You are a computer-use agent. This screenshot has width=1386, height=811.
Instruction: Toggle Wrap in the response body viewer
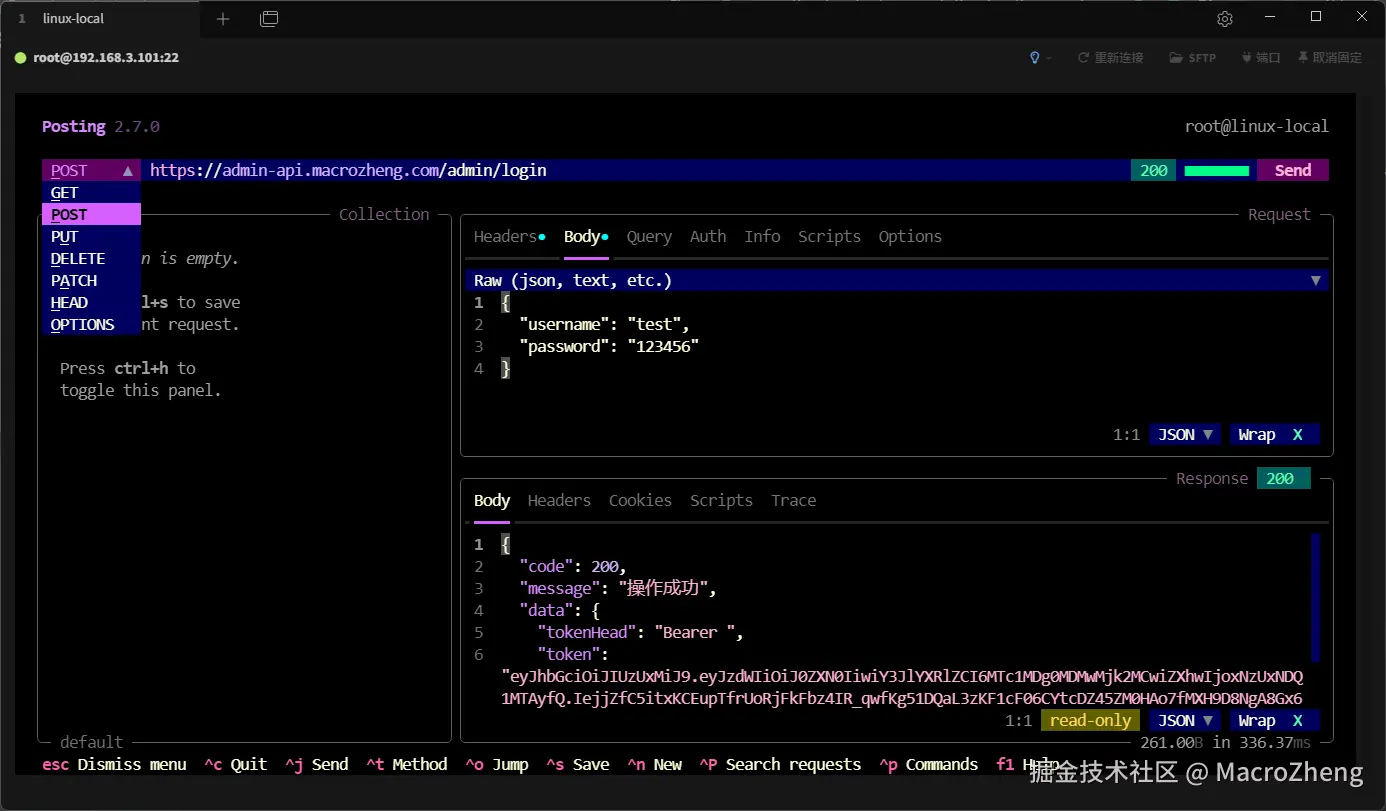(x=1274, y=721)
